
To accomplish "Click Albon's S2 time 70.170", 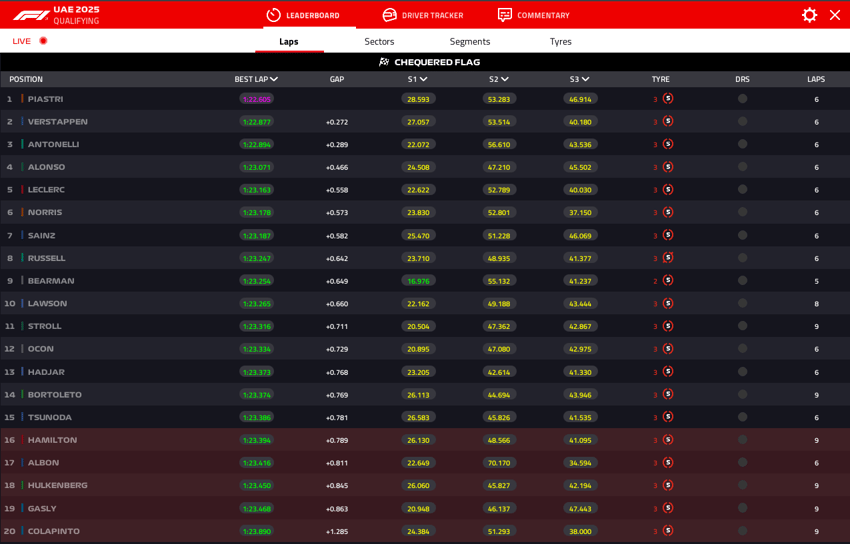I will tap(499, 463).
